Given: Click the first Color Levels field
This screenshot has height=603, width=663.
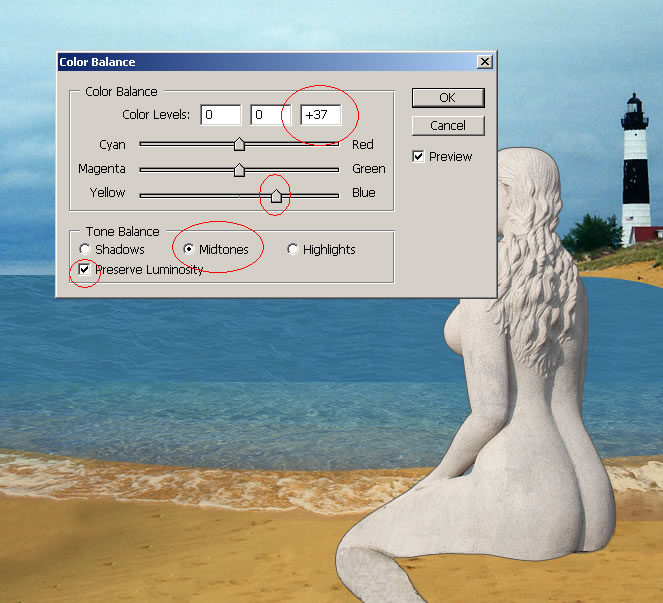Looking at the screenshot, I should click(x=221, y=115).
